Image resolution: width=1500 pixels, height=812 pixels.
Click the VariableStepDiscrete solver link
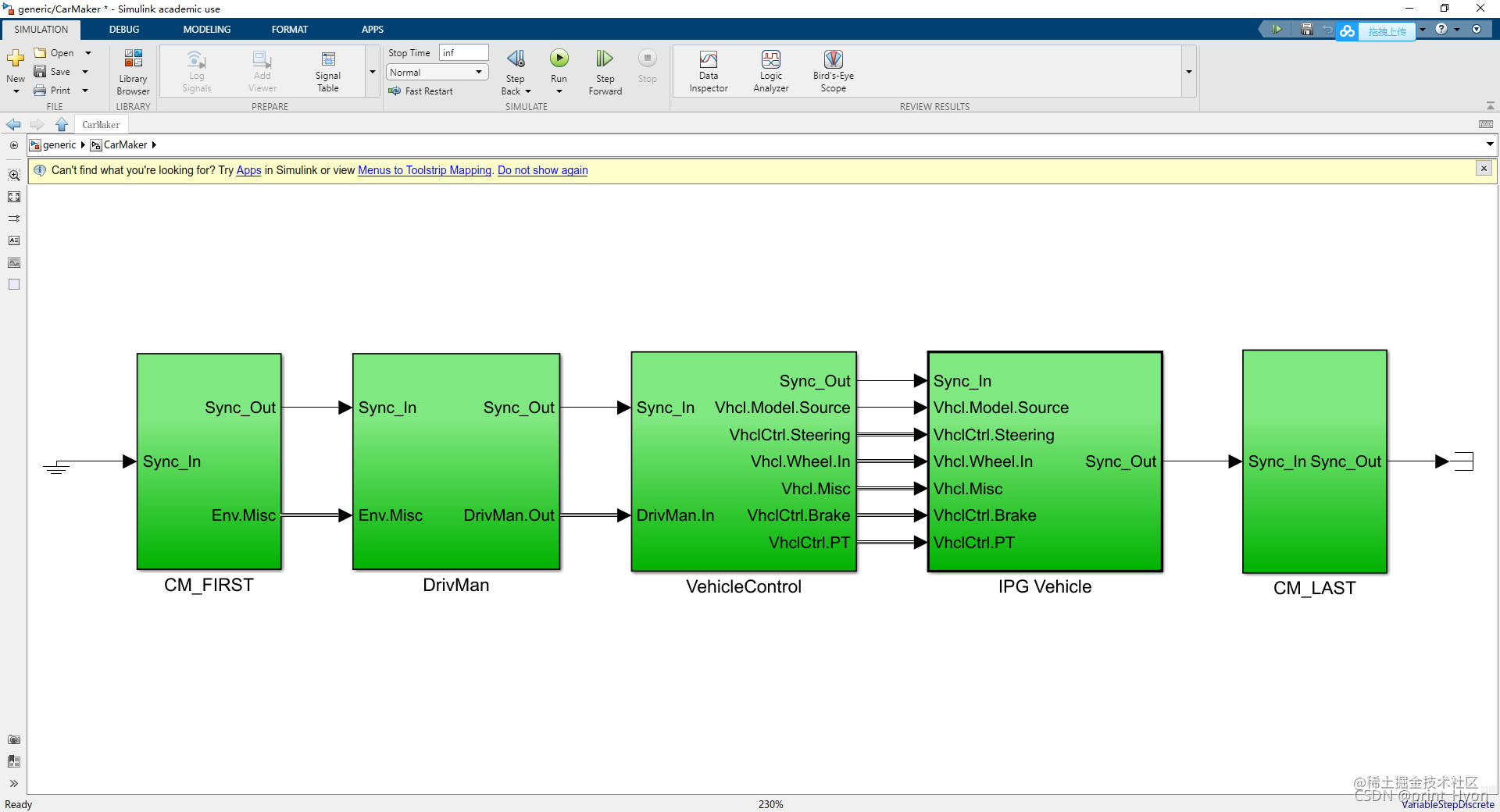coord(1448,804)
